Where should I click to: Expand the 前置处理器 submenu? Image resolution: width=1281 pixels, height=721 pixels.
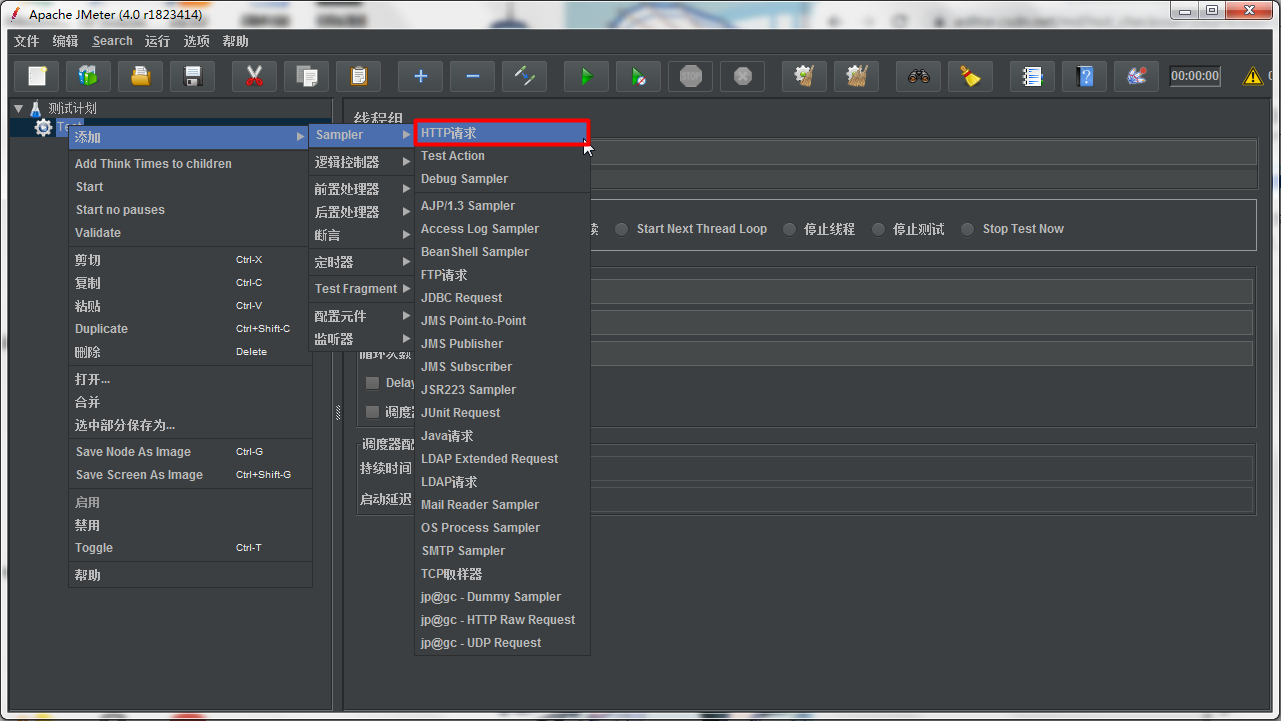coord(362,189)
